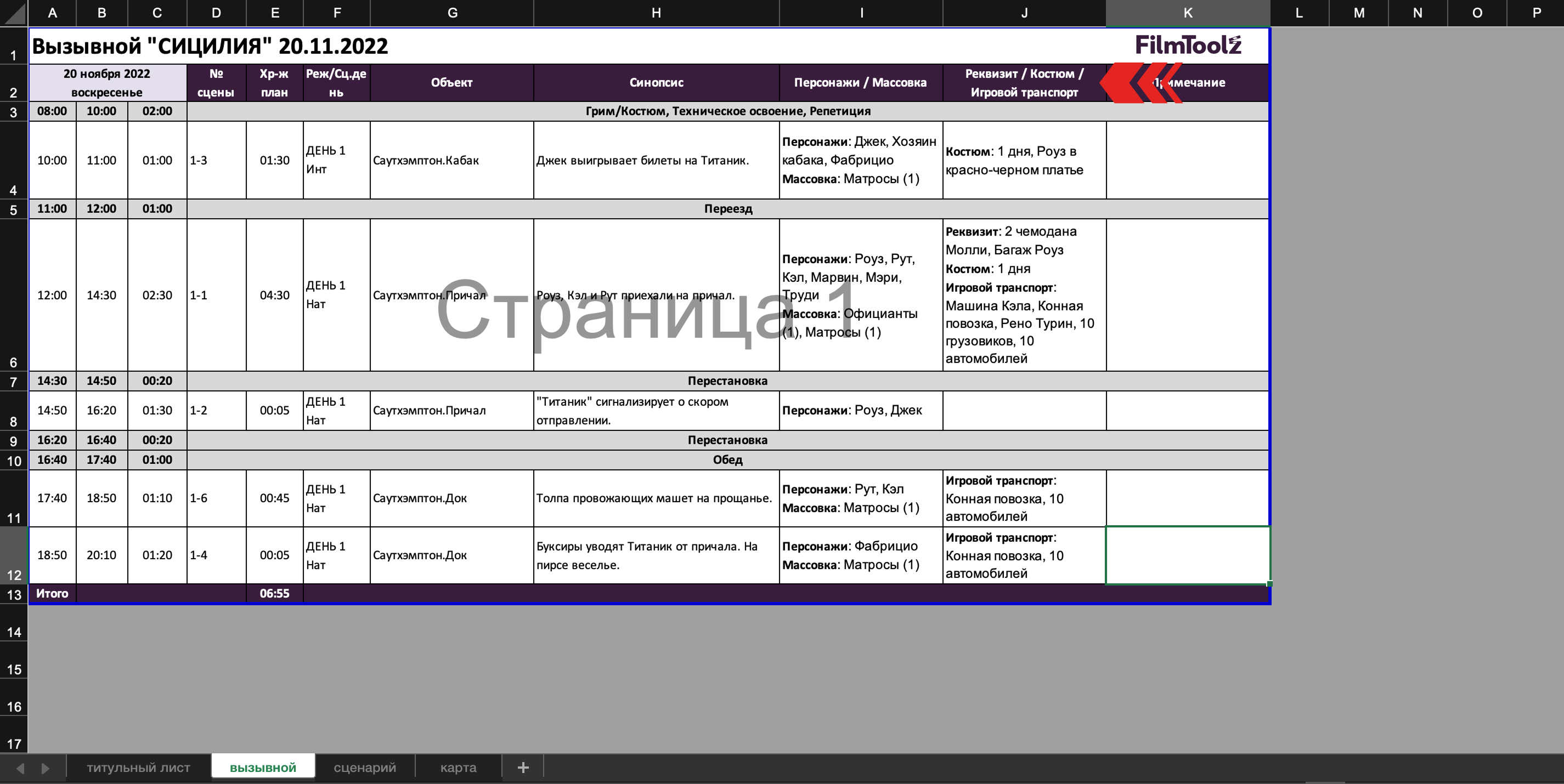Click title cell Вызывной "СИЦИЛИЯ" 20.11.2022
1564x784 pixels.
tap(210, 46)
